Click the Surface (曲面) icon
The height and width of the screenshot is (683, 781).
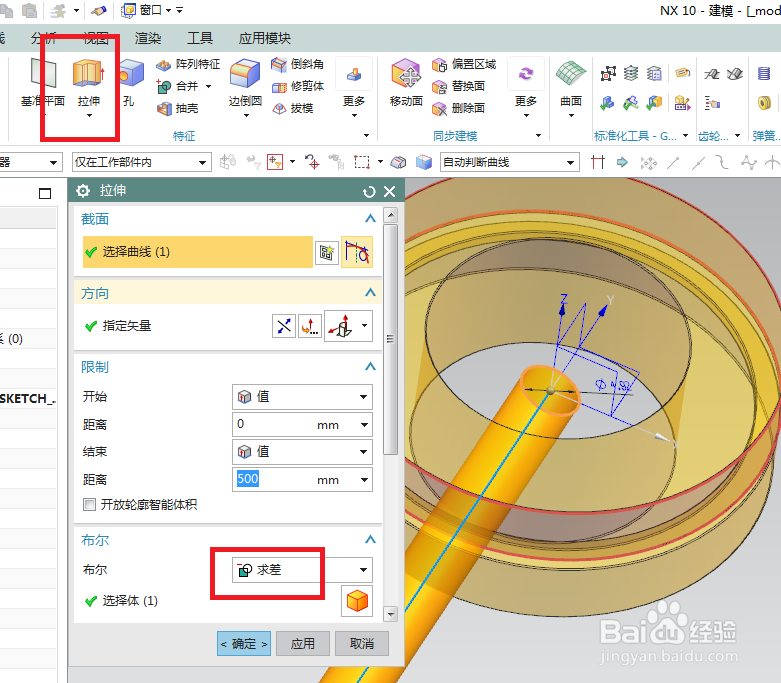point(571,75)
